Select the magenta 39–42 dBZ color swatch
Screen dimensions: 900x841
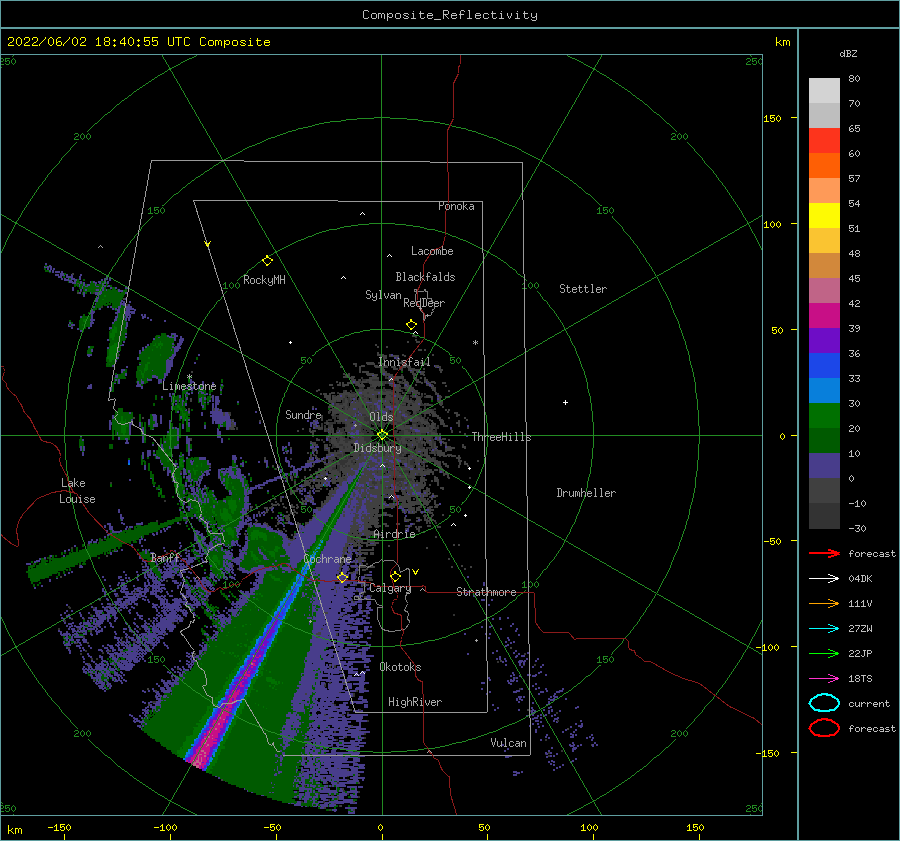pos(824,316)
